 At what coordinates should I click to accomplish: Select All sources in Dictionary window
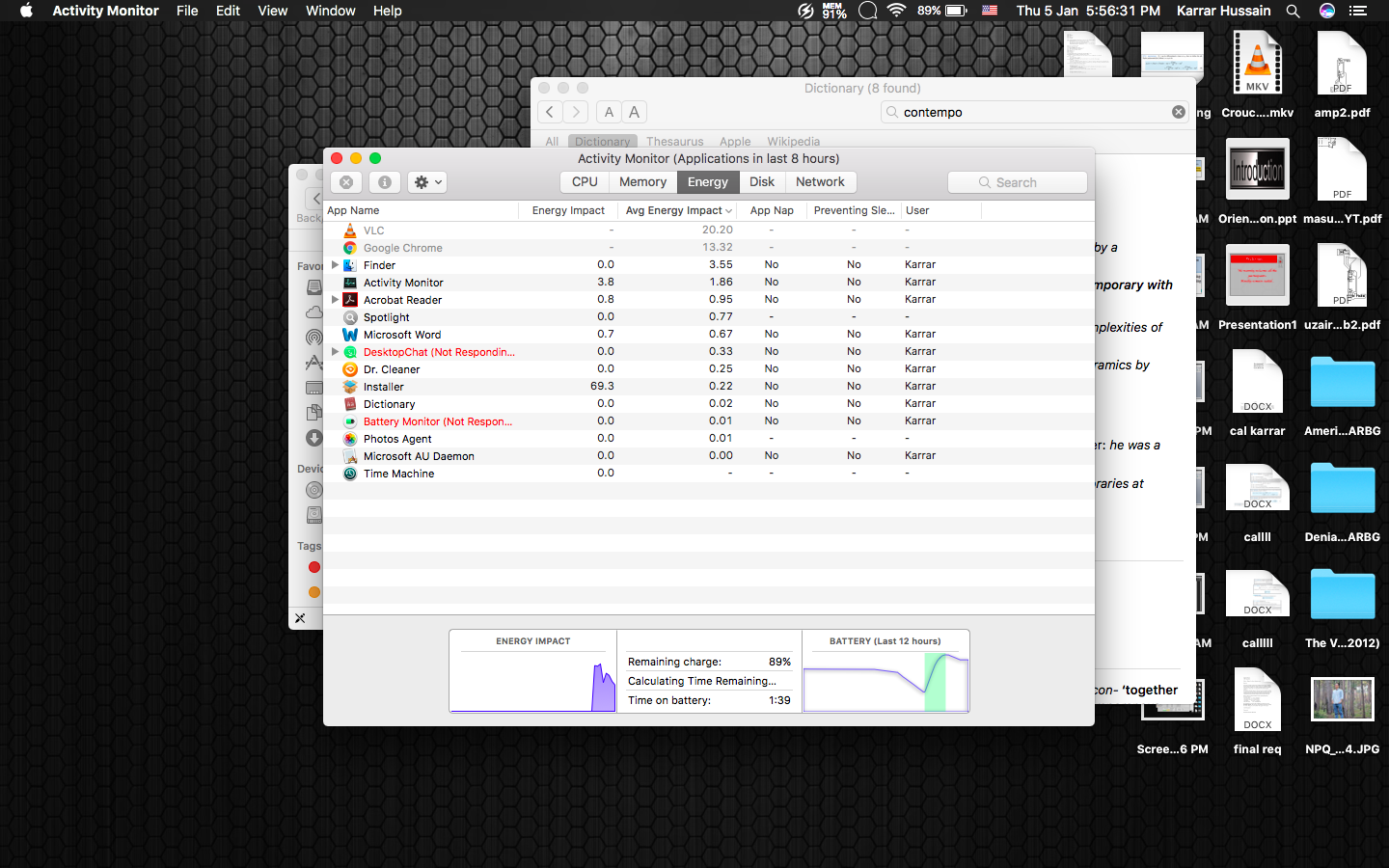pos(552,142)
